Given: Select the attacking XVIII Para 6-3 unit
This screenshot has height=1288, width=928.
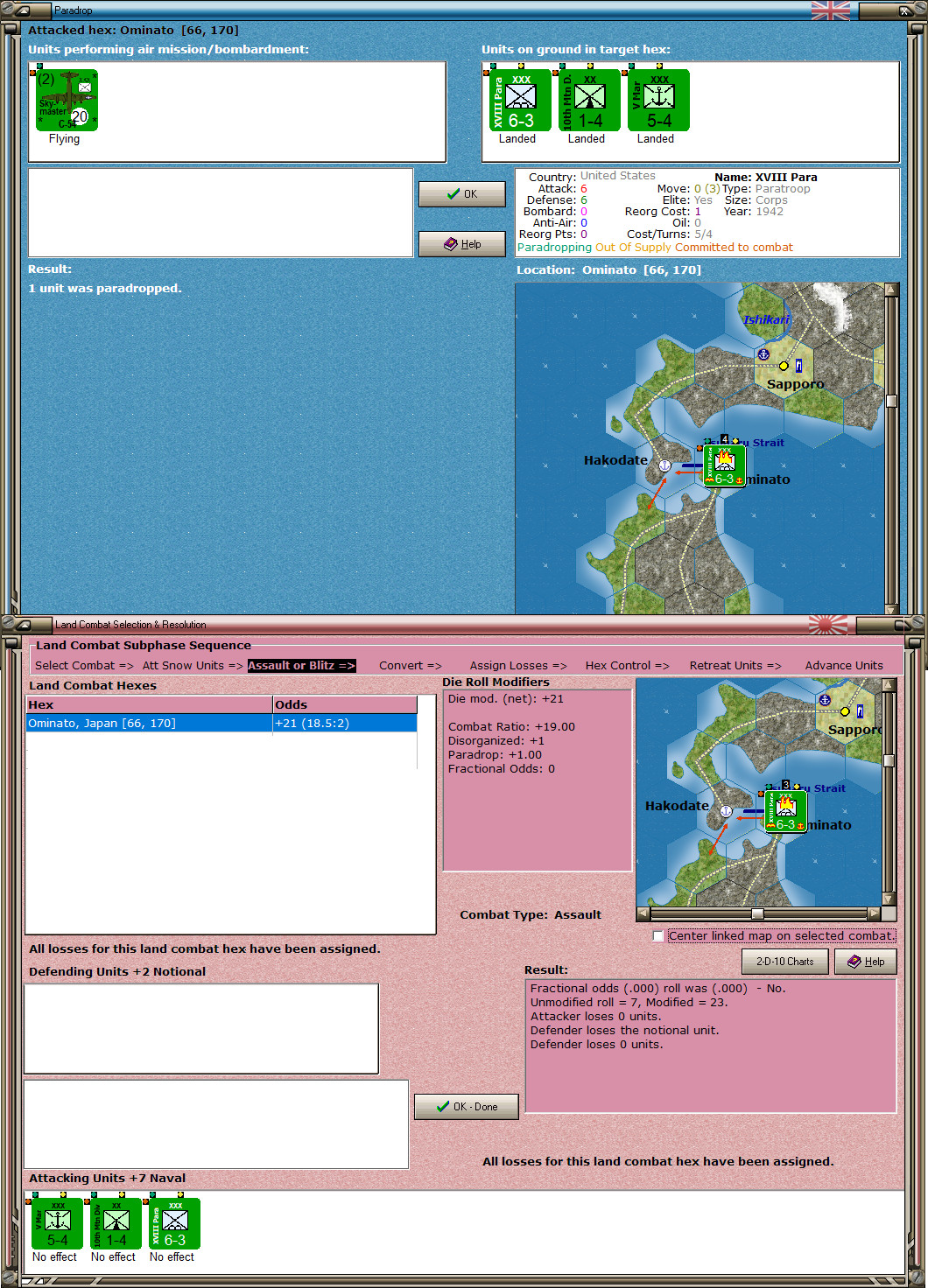Looking at the screenshot, I should point(175,1224).
